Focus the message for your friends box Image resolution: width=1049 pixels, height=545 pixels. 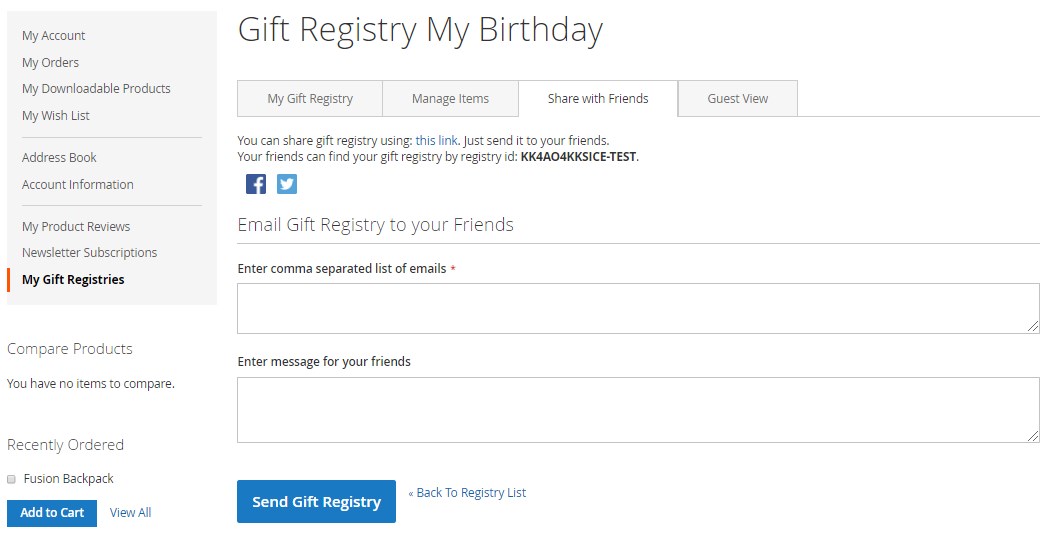[638, 410]
